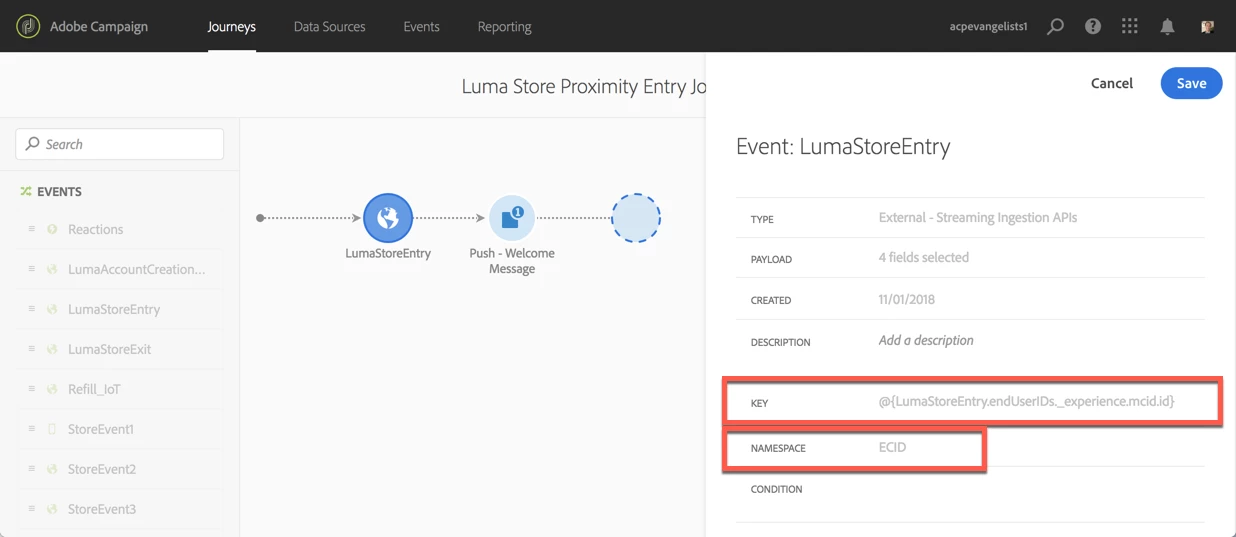Switch to the Journeys tab

[232, 27]
